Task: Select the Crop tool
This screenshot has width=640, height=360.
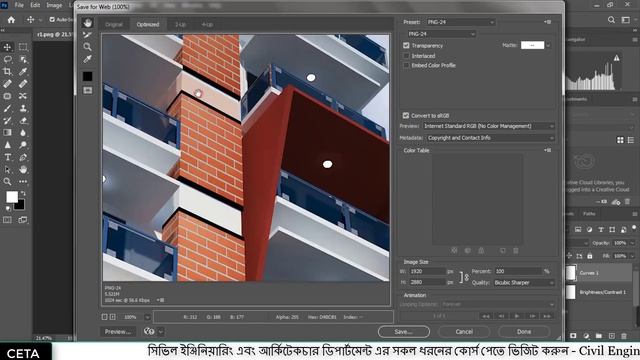Action: (7, 72)
